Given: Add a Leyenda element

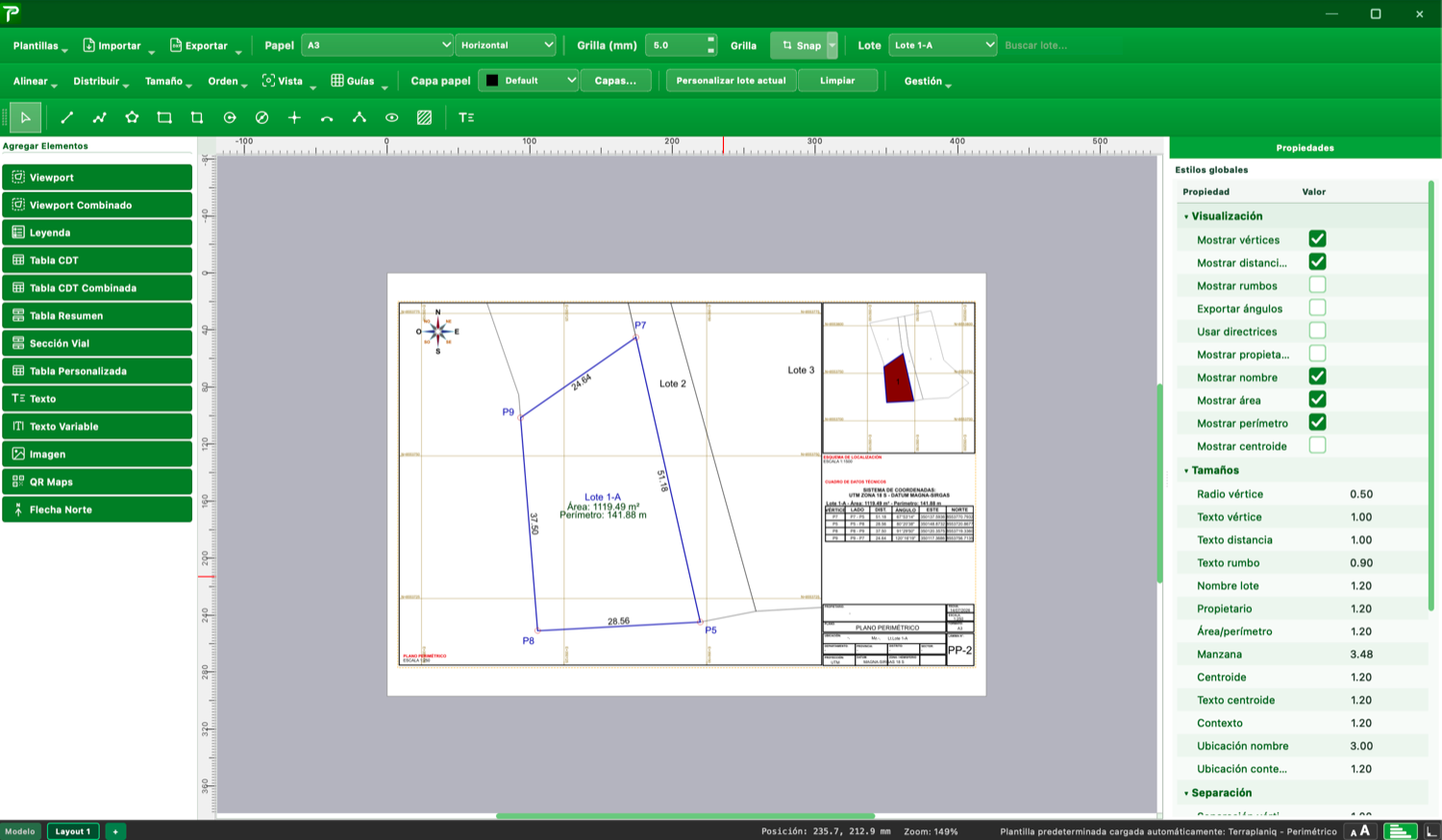Looking at the screenshot, I should tap(97, 233).
